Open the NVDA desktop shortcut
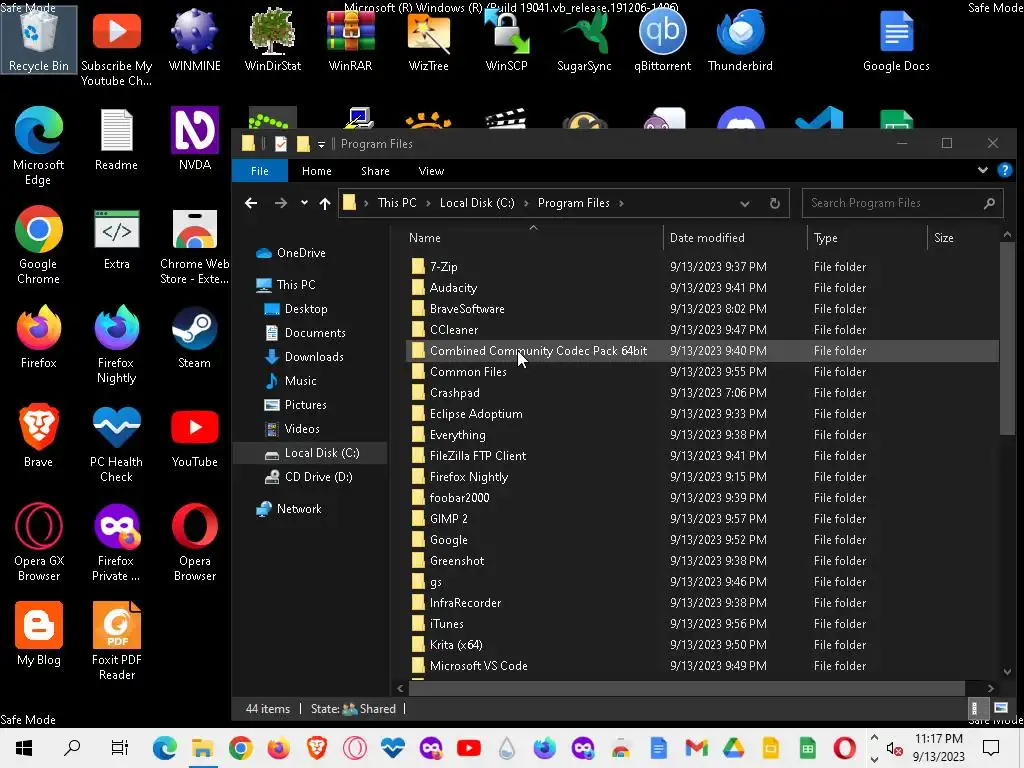 (195, 138)
